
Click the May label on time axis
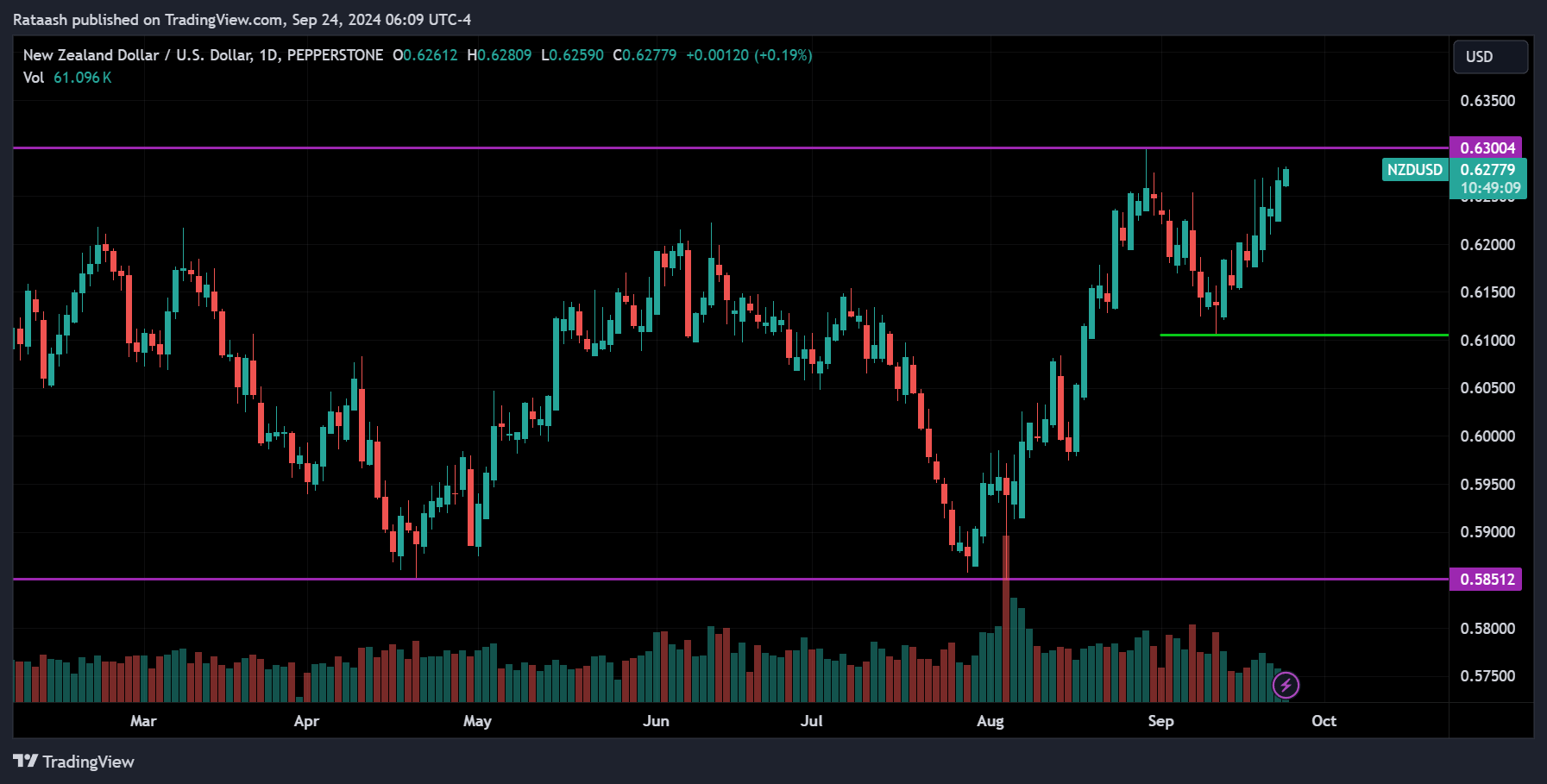click(477, 721)
